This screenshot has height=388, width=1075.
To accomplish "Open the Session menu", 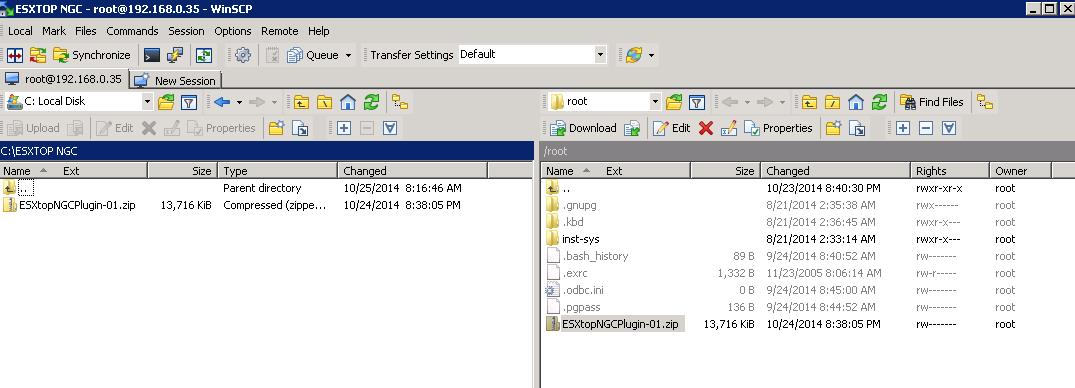I will [186, 31].
